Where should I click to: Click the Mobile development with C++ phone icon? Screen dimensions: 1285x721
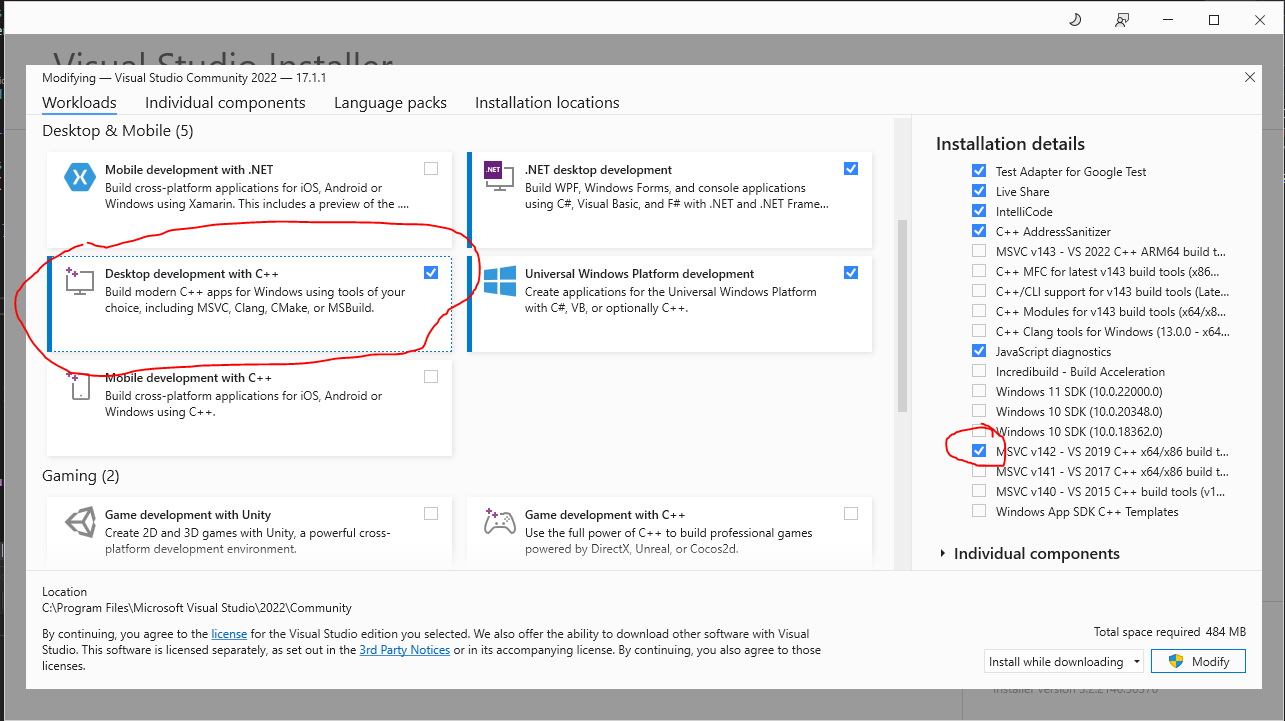pos(81,386)
